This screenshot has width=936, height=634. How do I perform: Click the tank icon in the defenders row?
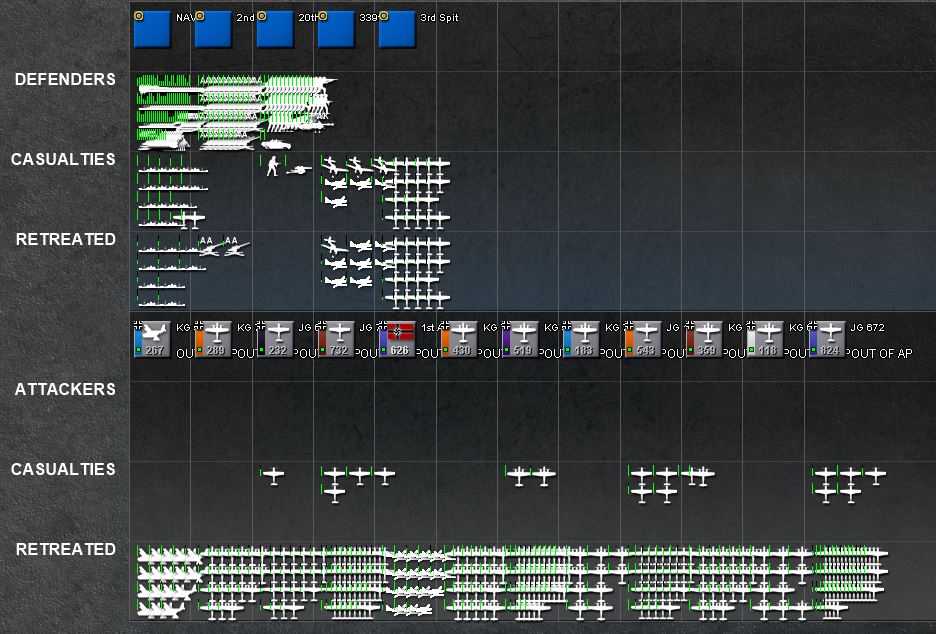pos(276,144)
